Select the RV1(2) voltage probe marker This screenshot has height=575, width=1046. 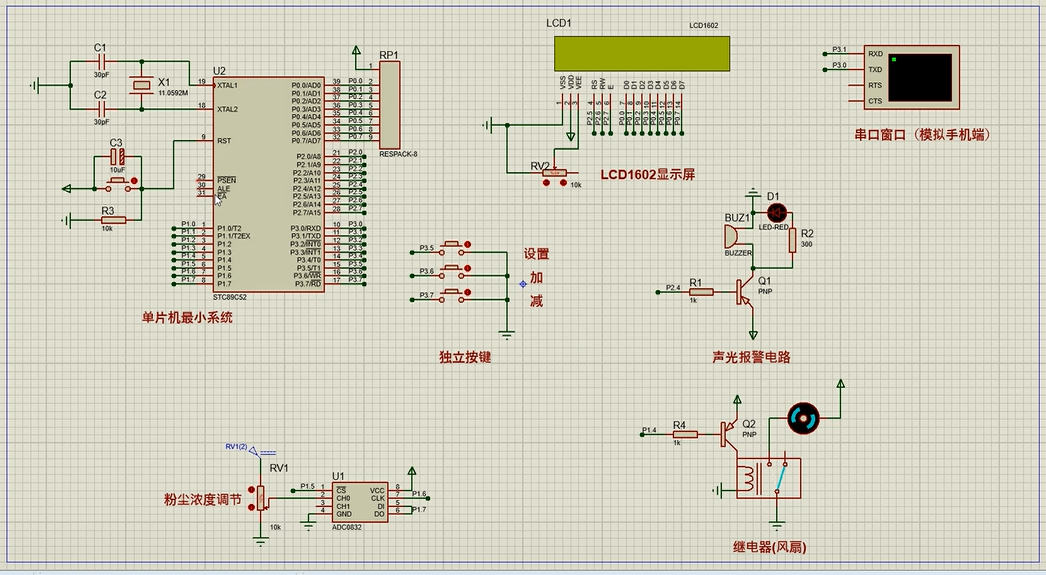coord(255,451)
